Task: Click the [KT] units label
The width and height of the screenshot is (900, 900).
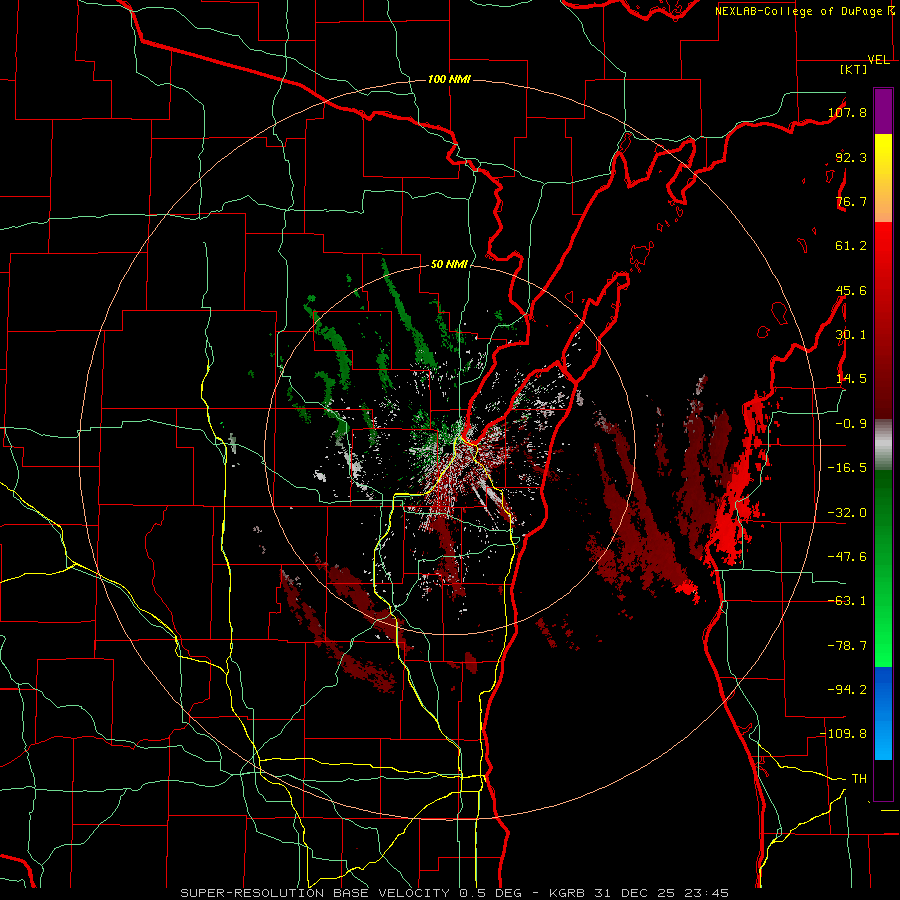Action: point(854,69)
